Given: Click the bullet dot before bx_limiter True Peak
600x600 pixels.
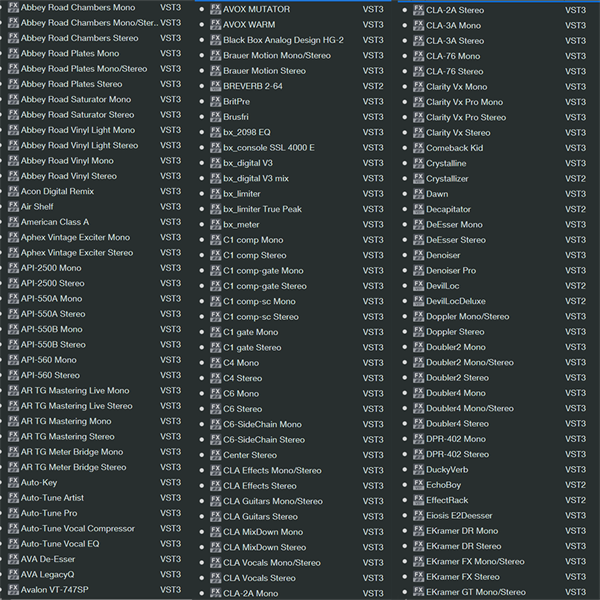Looking at the screenshot, I should pos(202,209).
